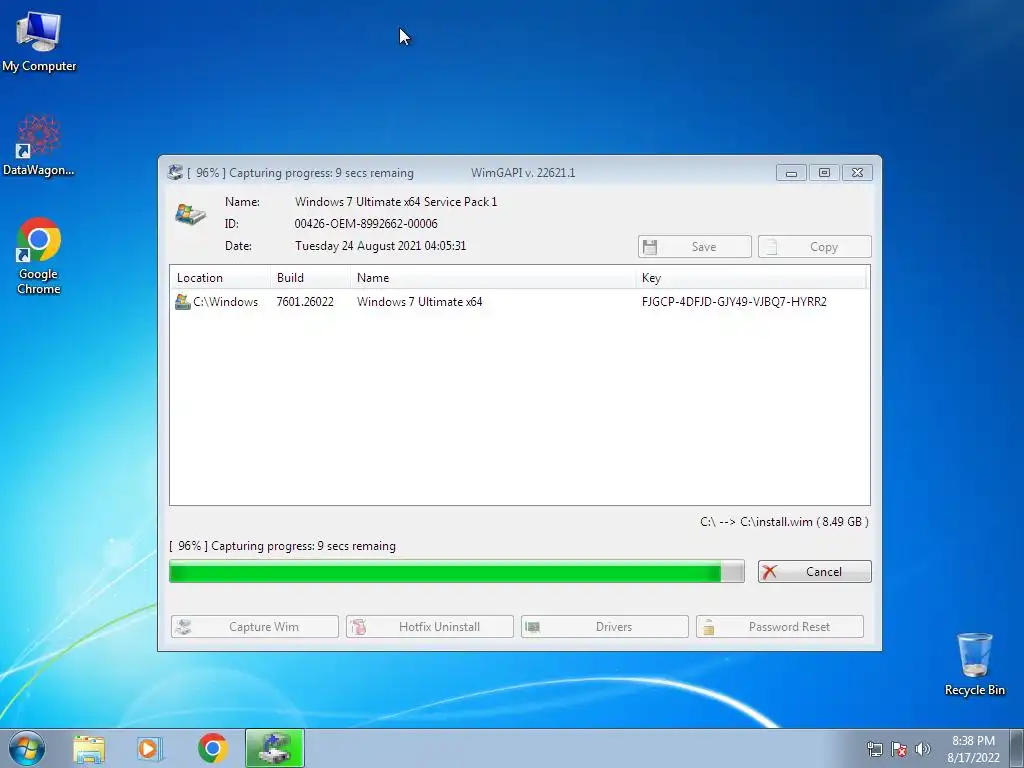The width and height of the screenshot is (1024, 768).
Task: Select the C:\Windows list entry
Action: click(x=519, y=302)
